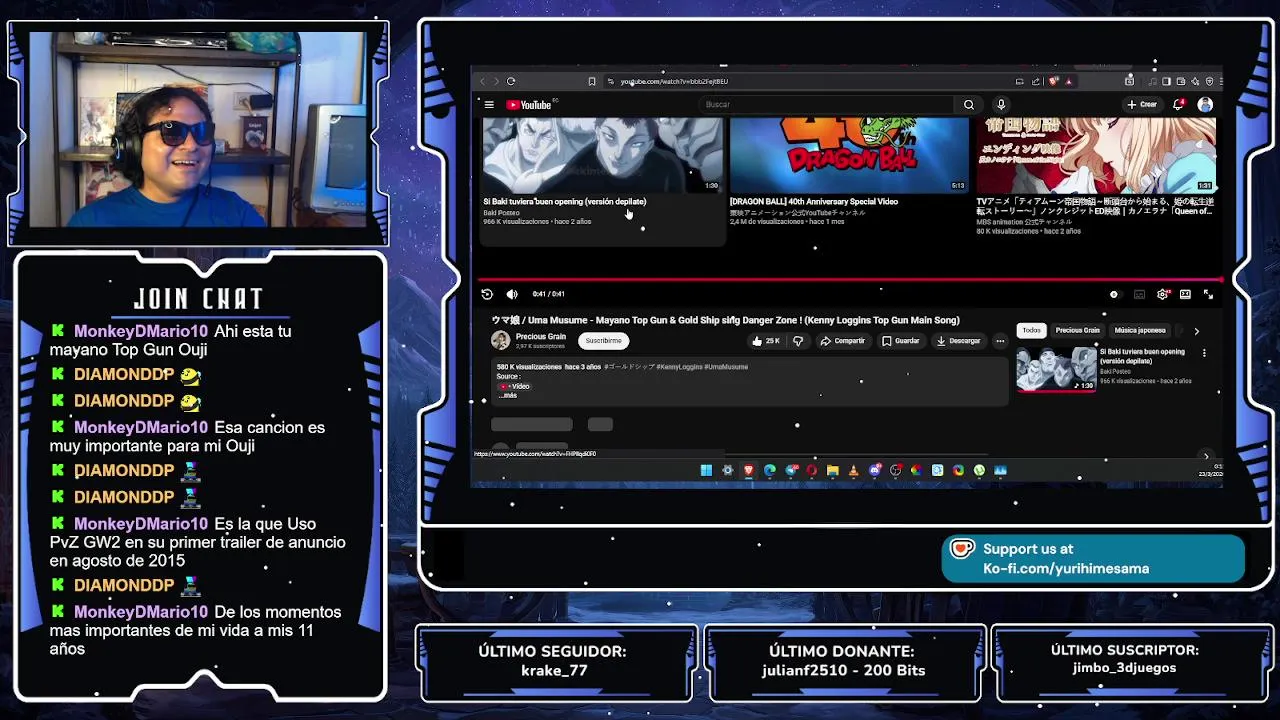
Task: Open the Windows Start button
Action: [x=706, y=470]
